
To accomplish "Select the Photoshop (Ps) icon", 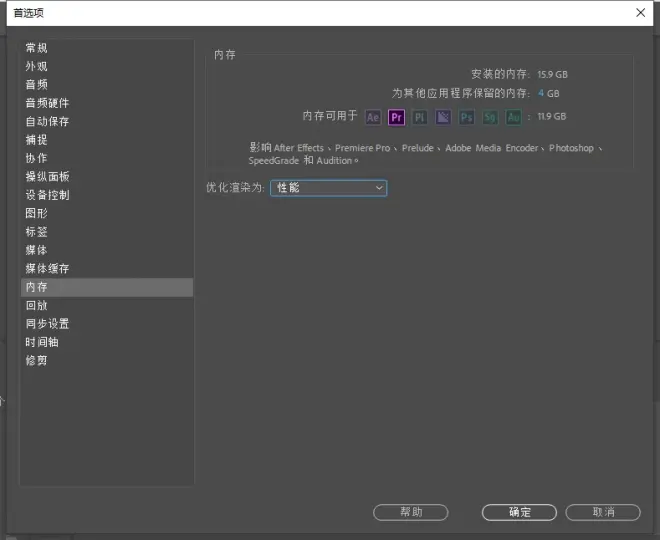I will coord(466,117).
